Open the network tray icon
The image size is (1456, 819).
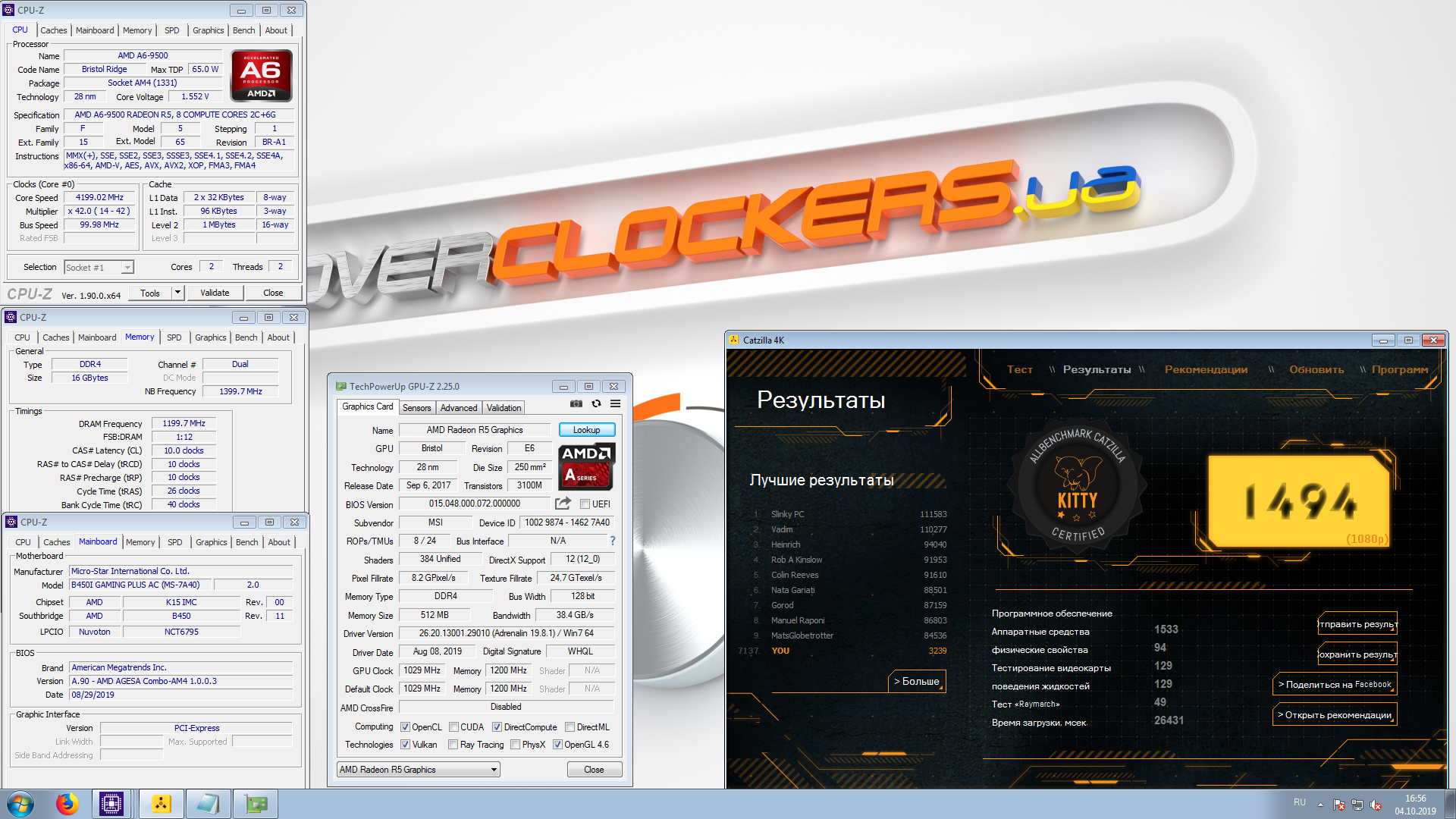pyautogui.click(x=1357, y=805)
